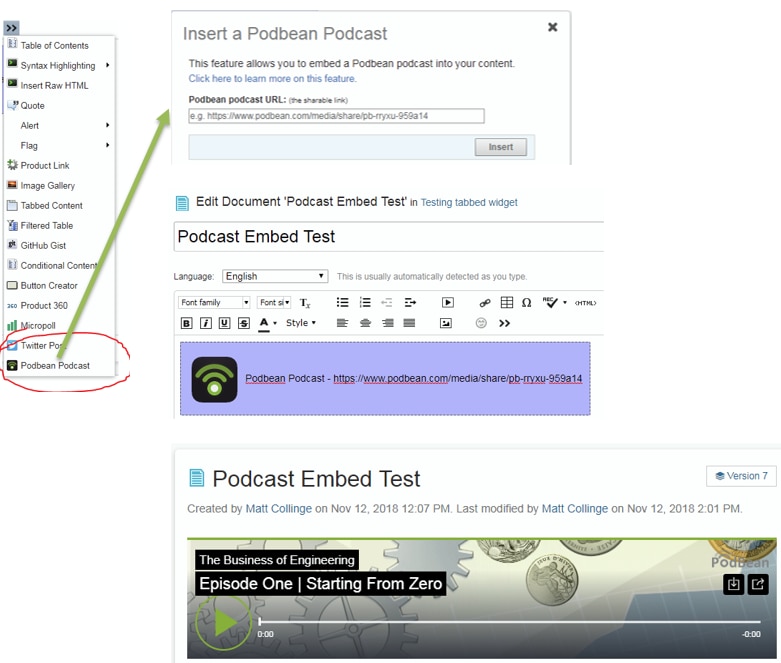781x663 pixels.
Task: Open the Font family dropdown
Action: coord(214,302)
